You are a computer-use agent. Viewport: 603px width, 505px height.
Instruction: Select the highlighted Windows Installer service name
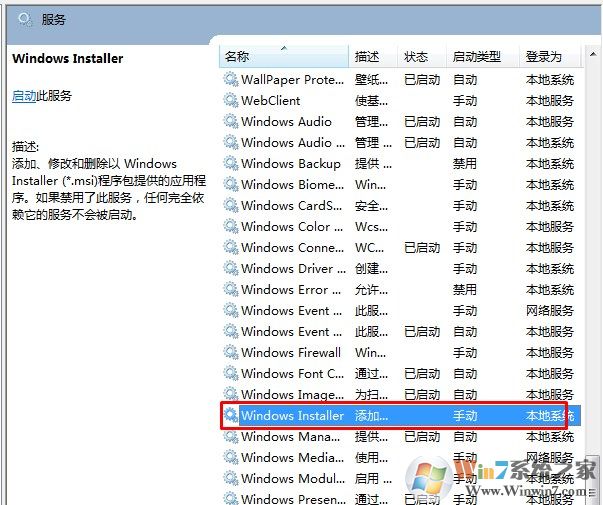click(x=292, y=415)
